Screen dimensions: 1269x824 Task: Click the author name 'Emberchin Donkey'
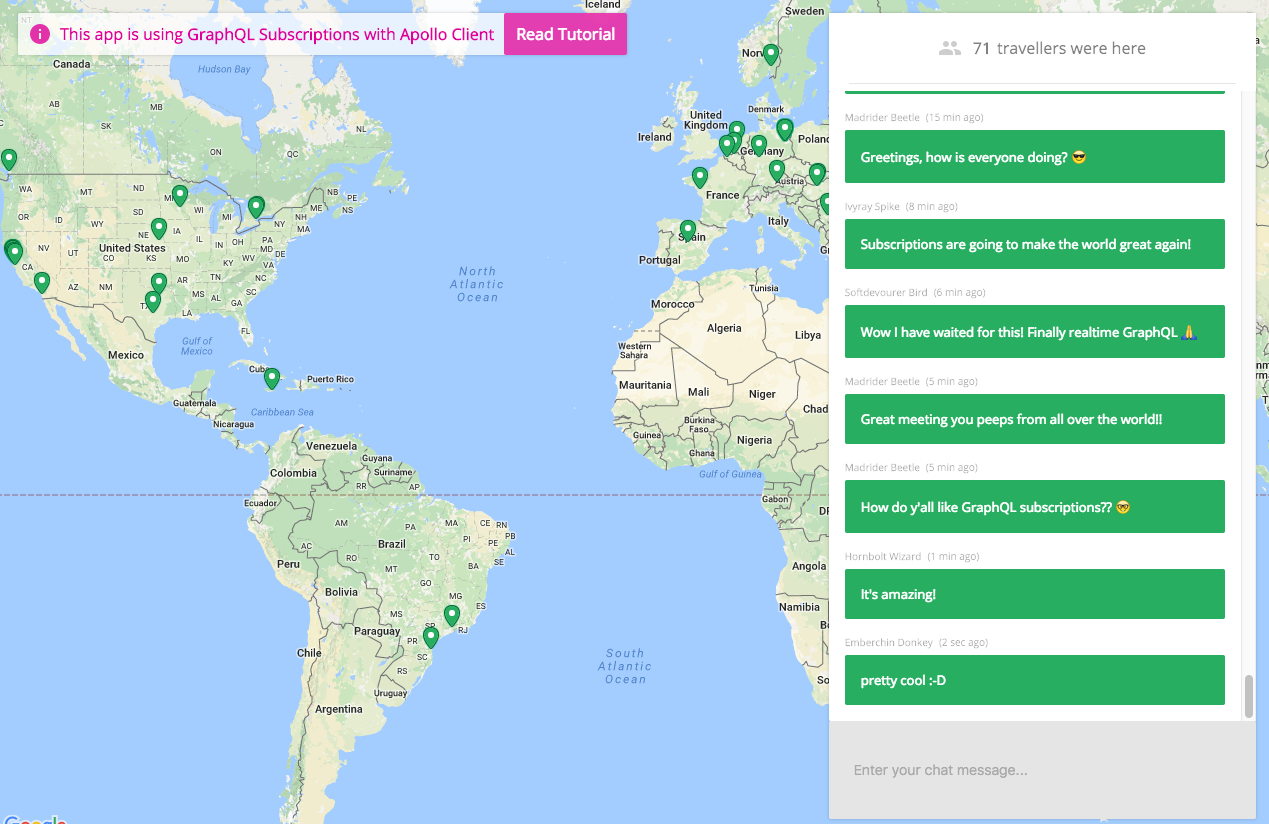point(888,642)
